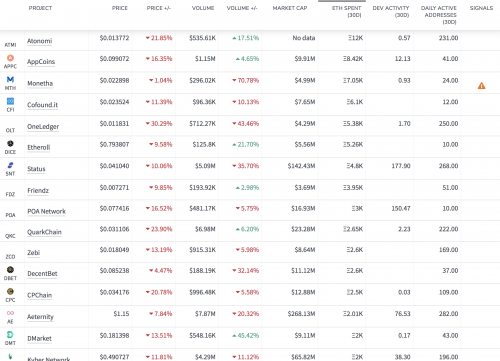Open the Status project link
Image resolution: width=500 pixels, height=361 pixels.
point(36,169)
